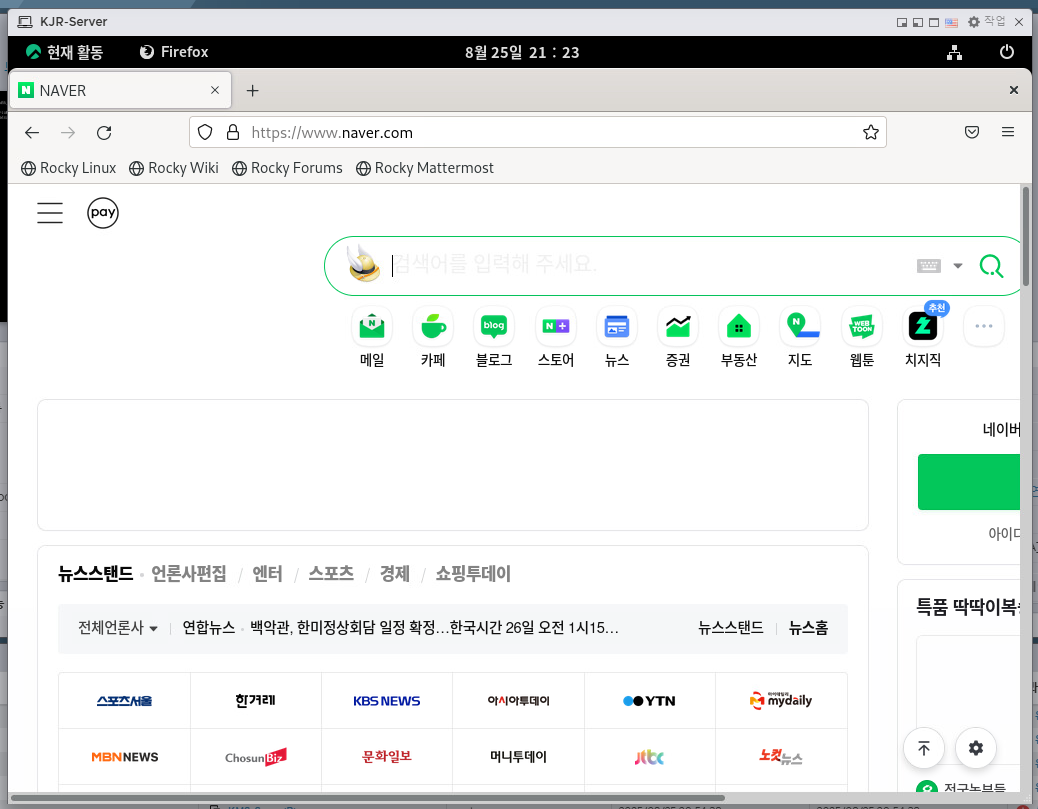Bookmark this page with the star icon
The image size is (1038, 809).
[x=871, y=132]
